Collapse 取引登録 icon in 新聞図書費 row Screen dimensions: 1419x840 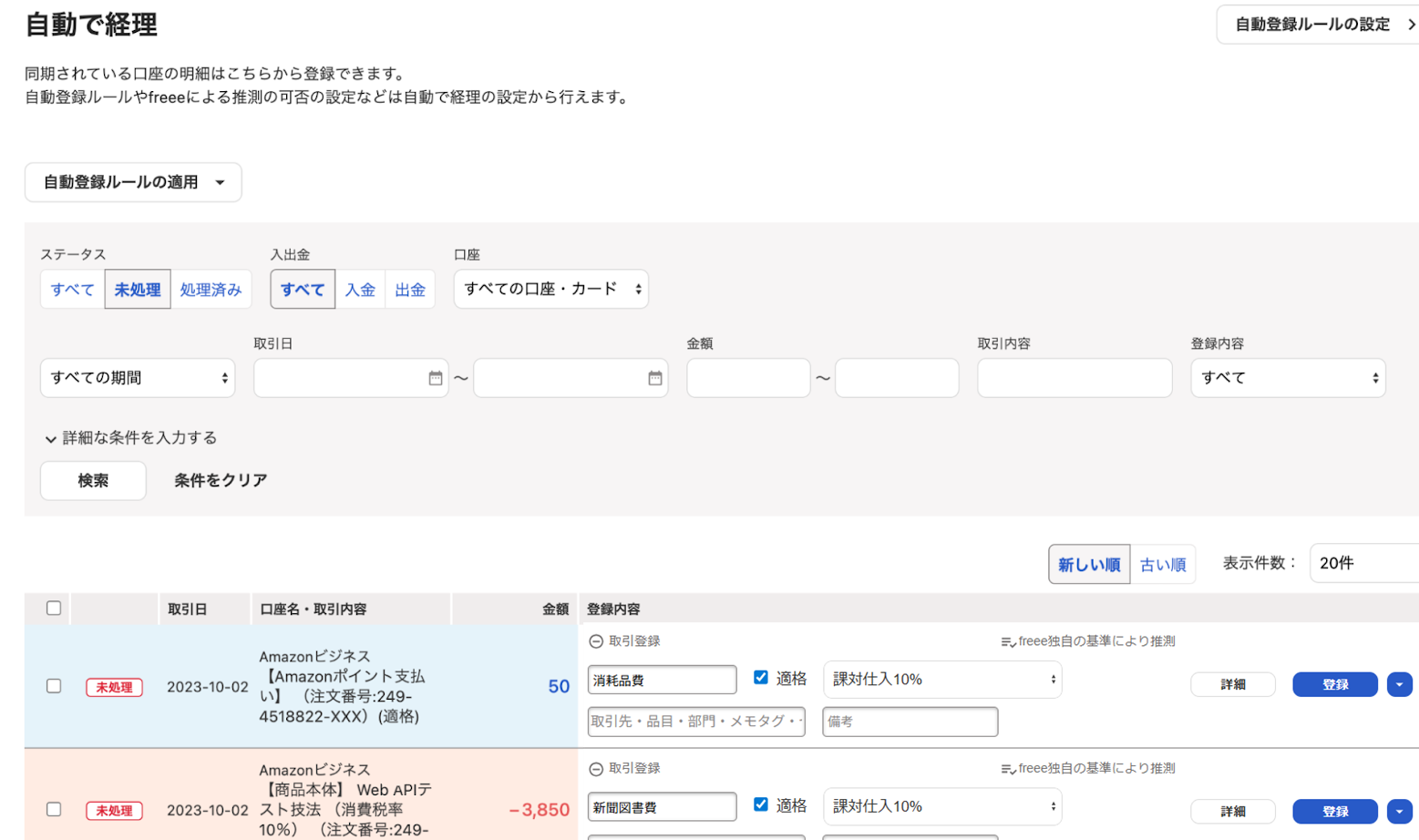click(x=596, y=769)
